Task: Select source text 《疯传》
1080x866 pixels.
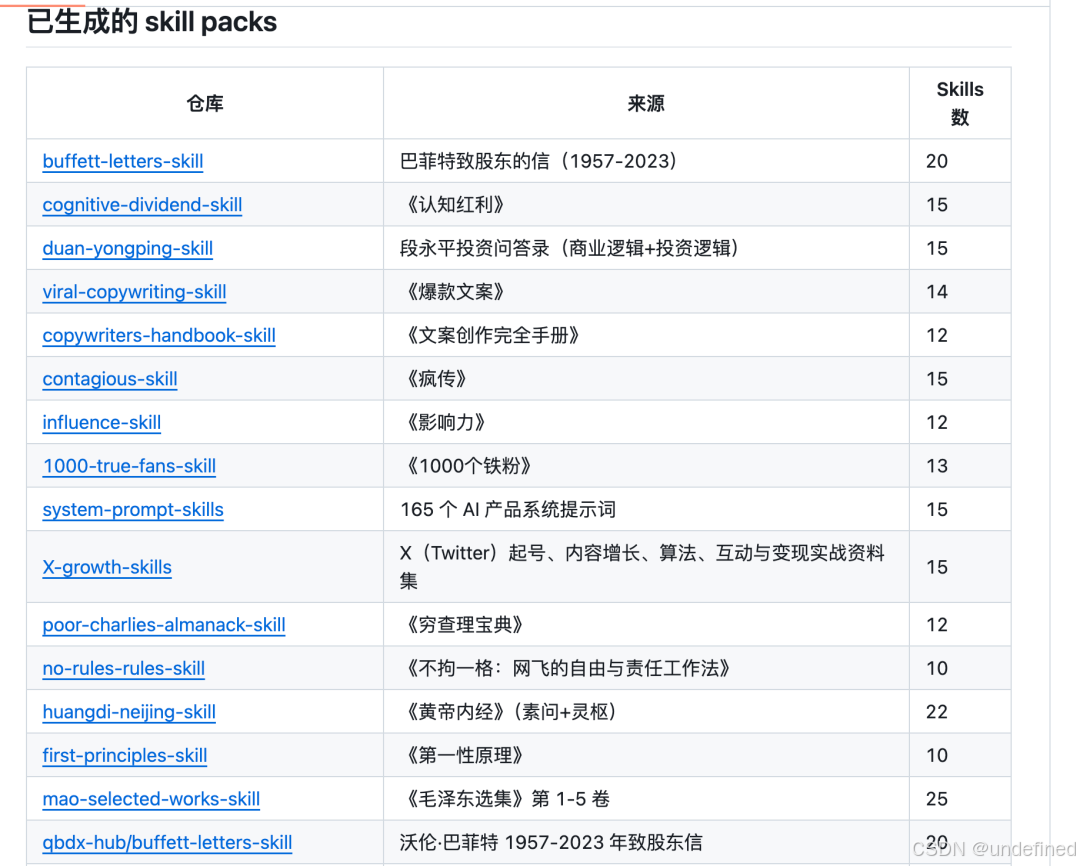Action: [x=436, y=379]
